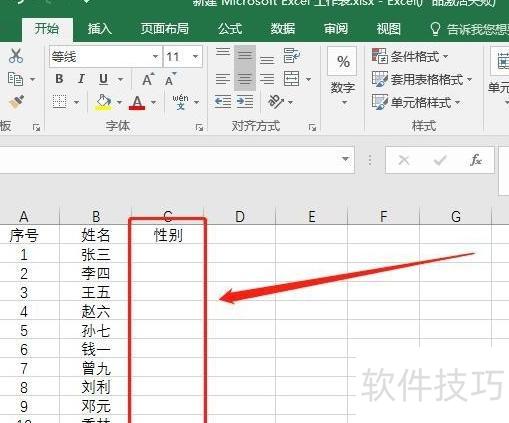This screenshot has width=509, height=423.
Task: Open Alignment group dialog launcher
Action: click(312, 127)
